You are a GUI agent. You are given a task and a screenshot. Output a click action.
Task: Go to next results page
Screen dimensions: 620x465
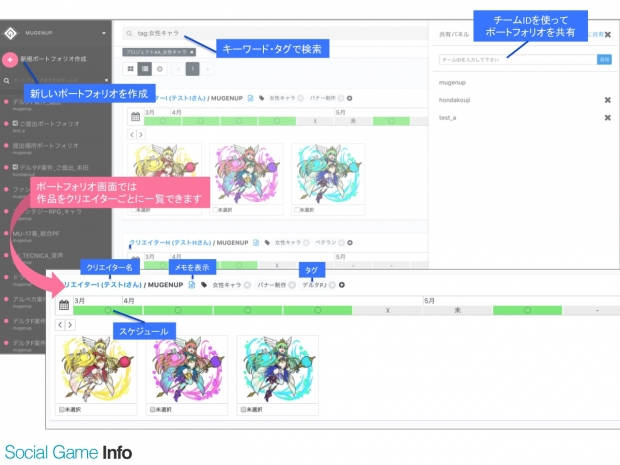pos(207,69)
